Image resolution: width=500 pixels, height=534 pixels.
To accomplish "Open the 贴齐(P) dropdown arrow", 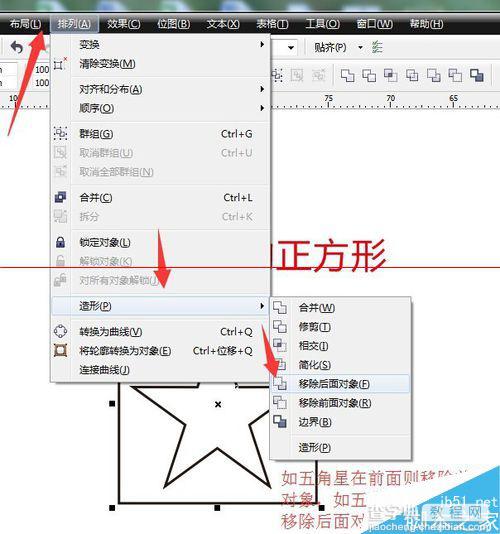I will click(360, 47).
